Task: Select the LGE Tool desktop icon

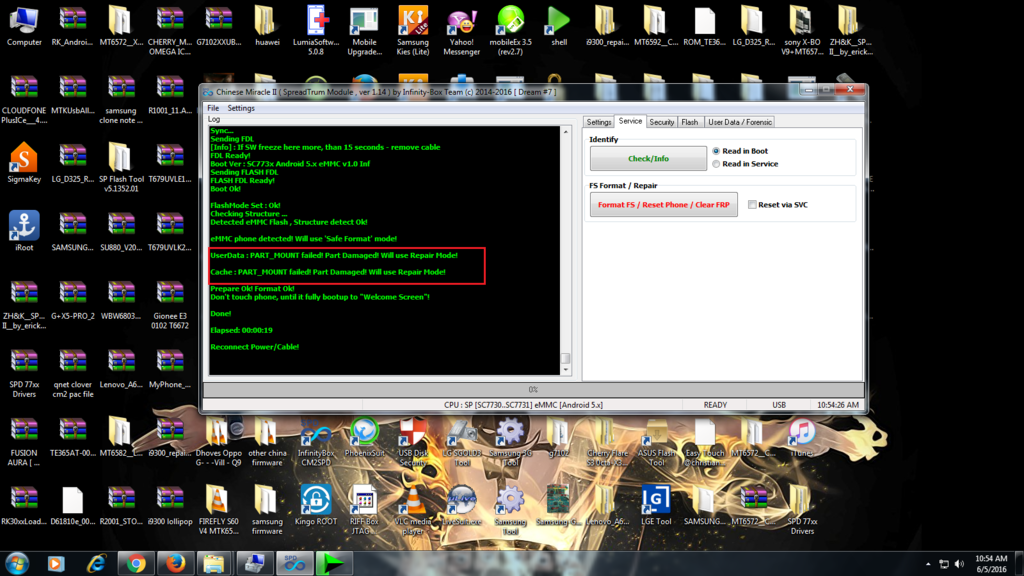Action: pyautogui.click(x=656, y=505)
